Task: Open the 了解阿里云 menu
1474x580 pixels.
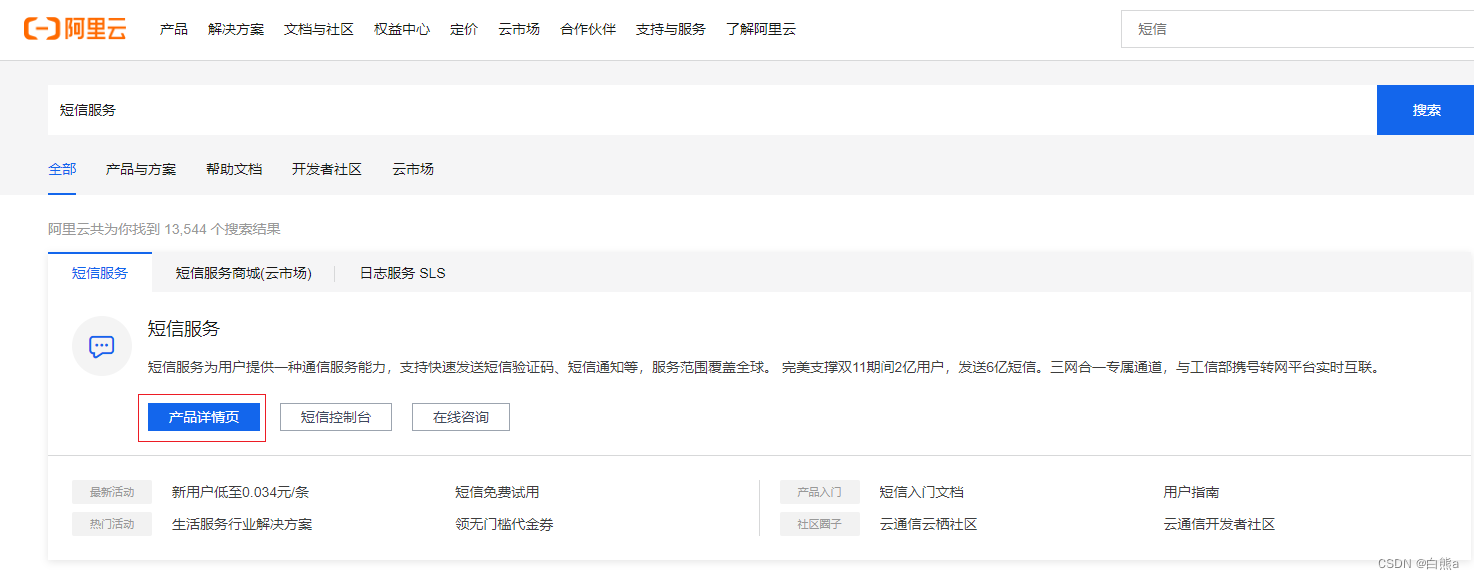Action: coord(761,29)
